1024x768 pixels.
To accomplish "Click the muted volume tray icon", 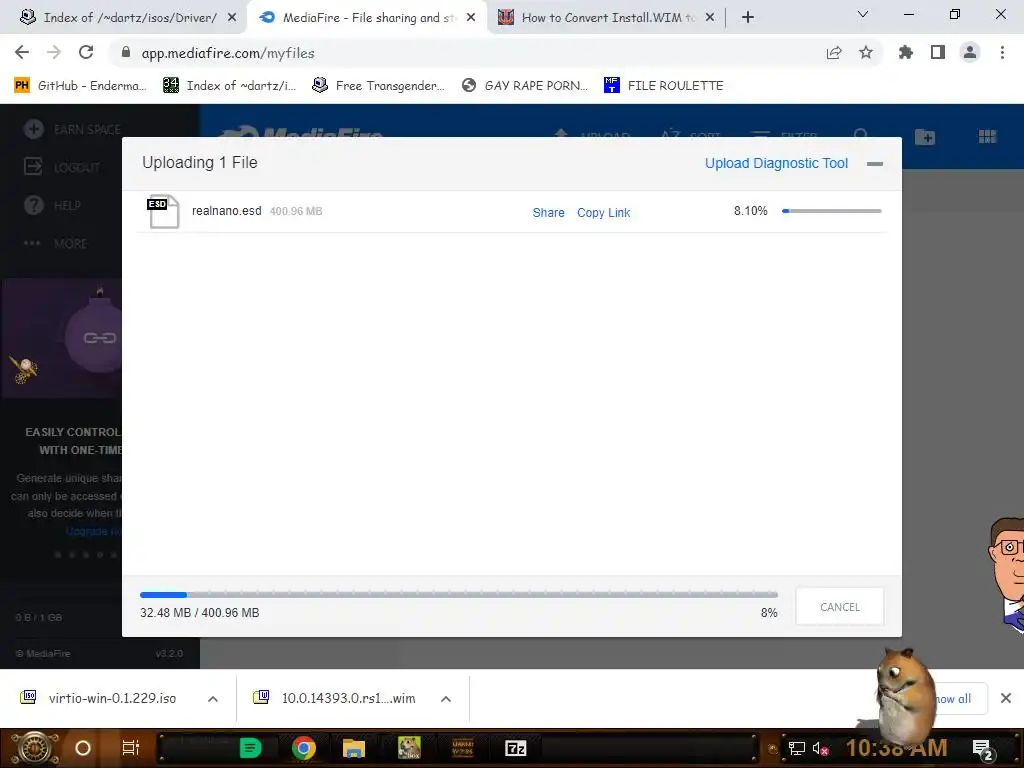I will tap(820, 748).
